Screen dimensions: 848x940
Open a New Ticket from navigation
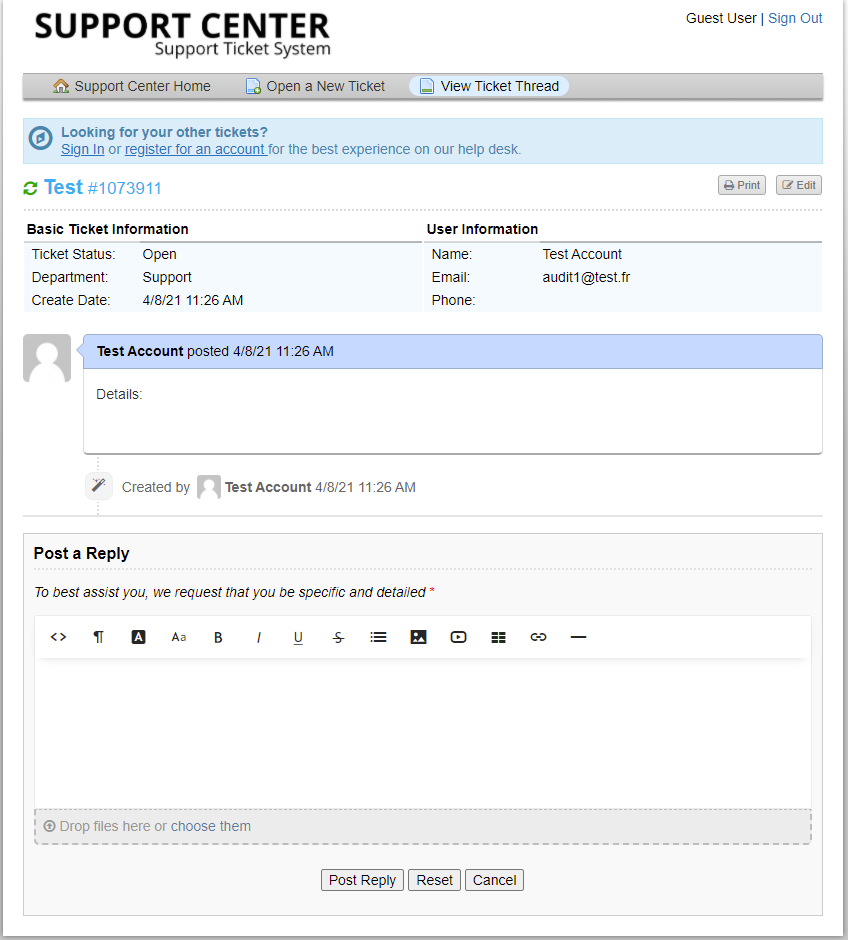(315, 86)
